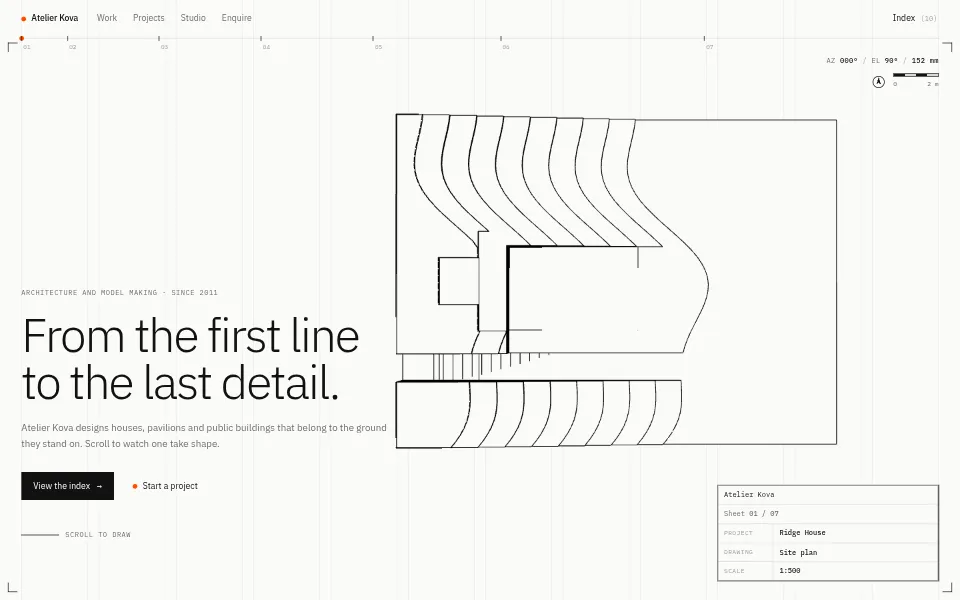Click the 0 to 2 m scale bar

click(x=915, y=79)
